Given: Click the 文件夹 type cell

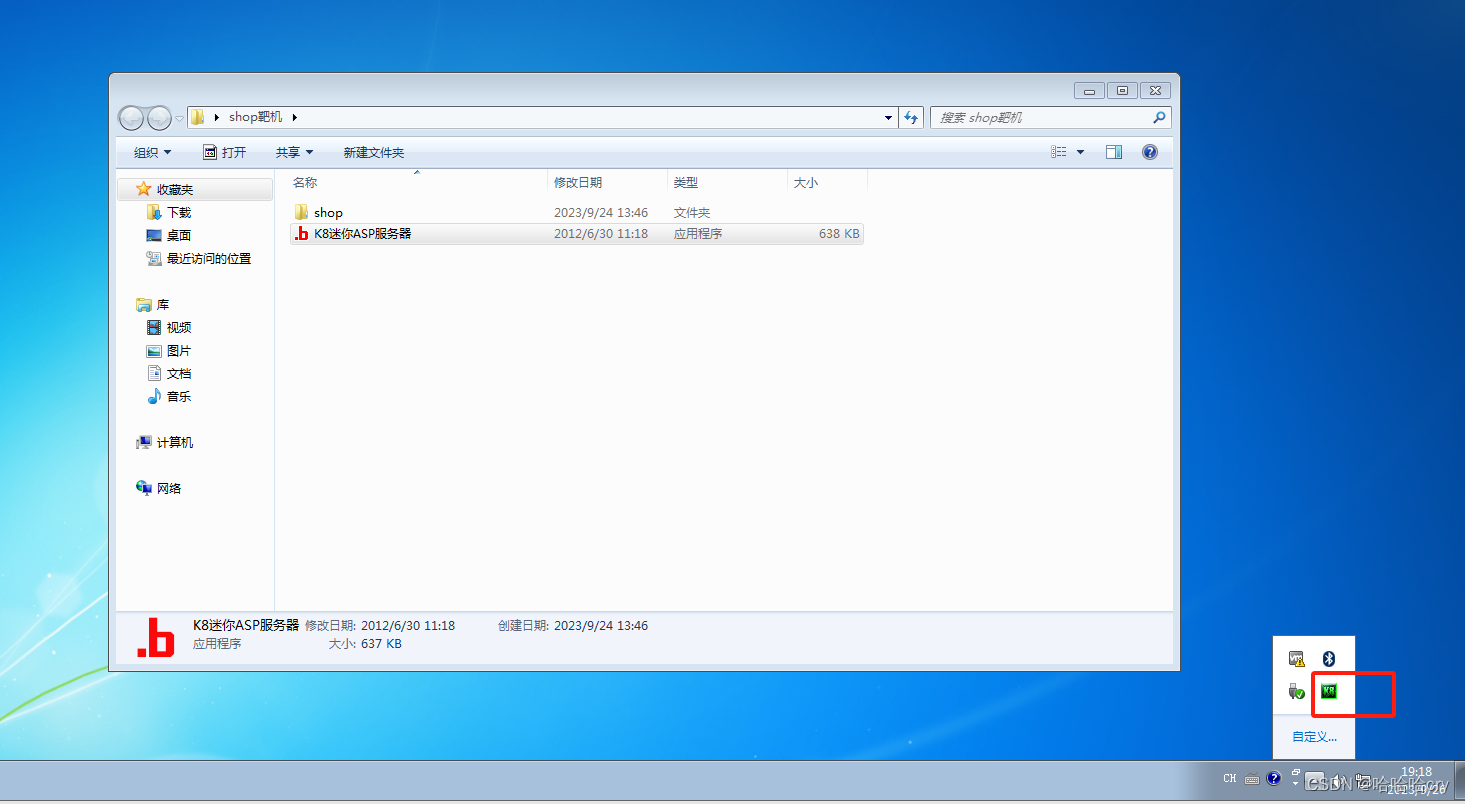Looking at the screenshot, I should [692, 212].
